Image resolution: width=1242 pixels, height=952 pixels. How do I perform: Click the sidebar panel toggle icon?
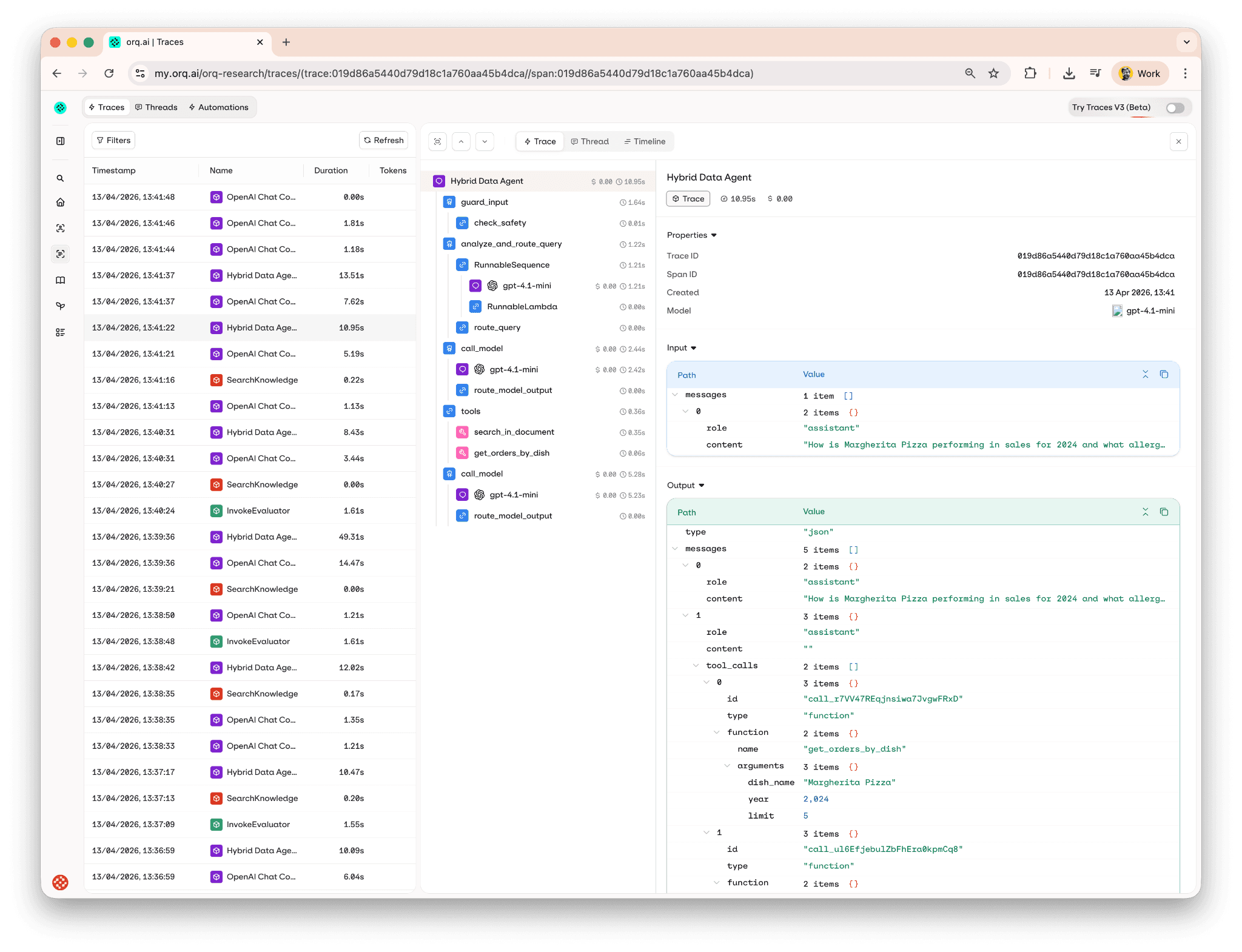tap(60, 141)
